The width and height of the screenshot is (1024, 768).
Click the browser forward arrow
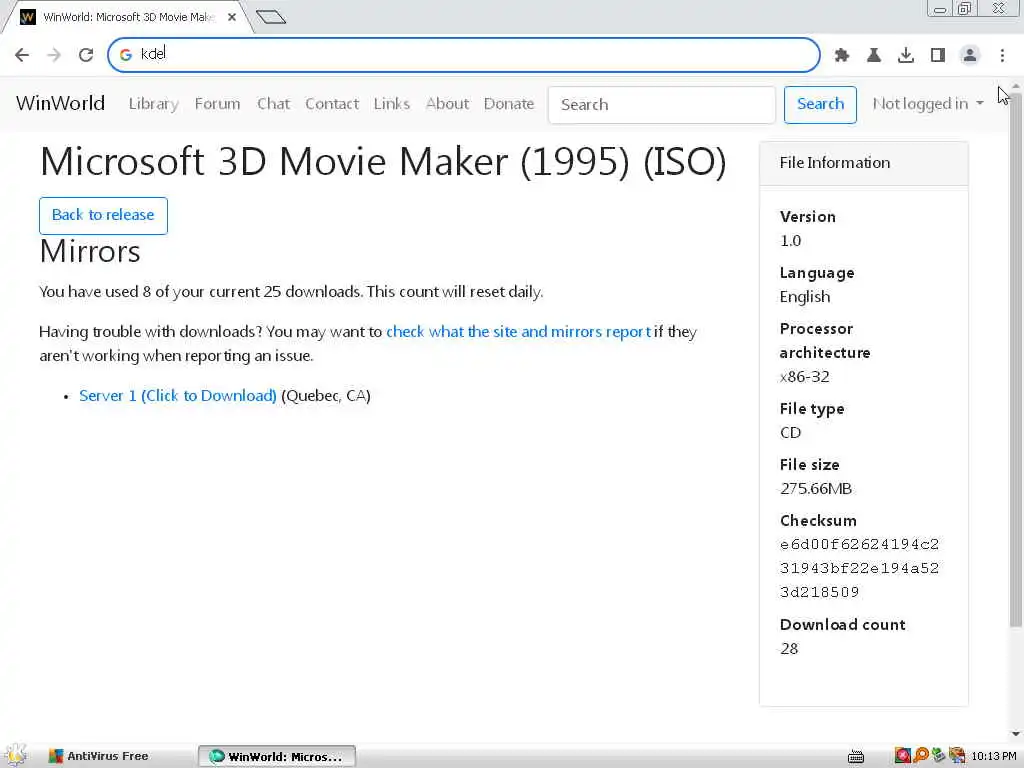[x=54, y=55]
